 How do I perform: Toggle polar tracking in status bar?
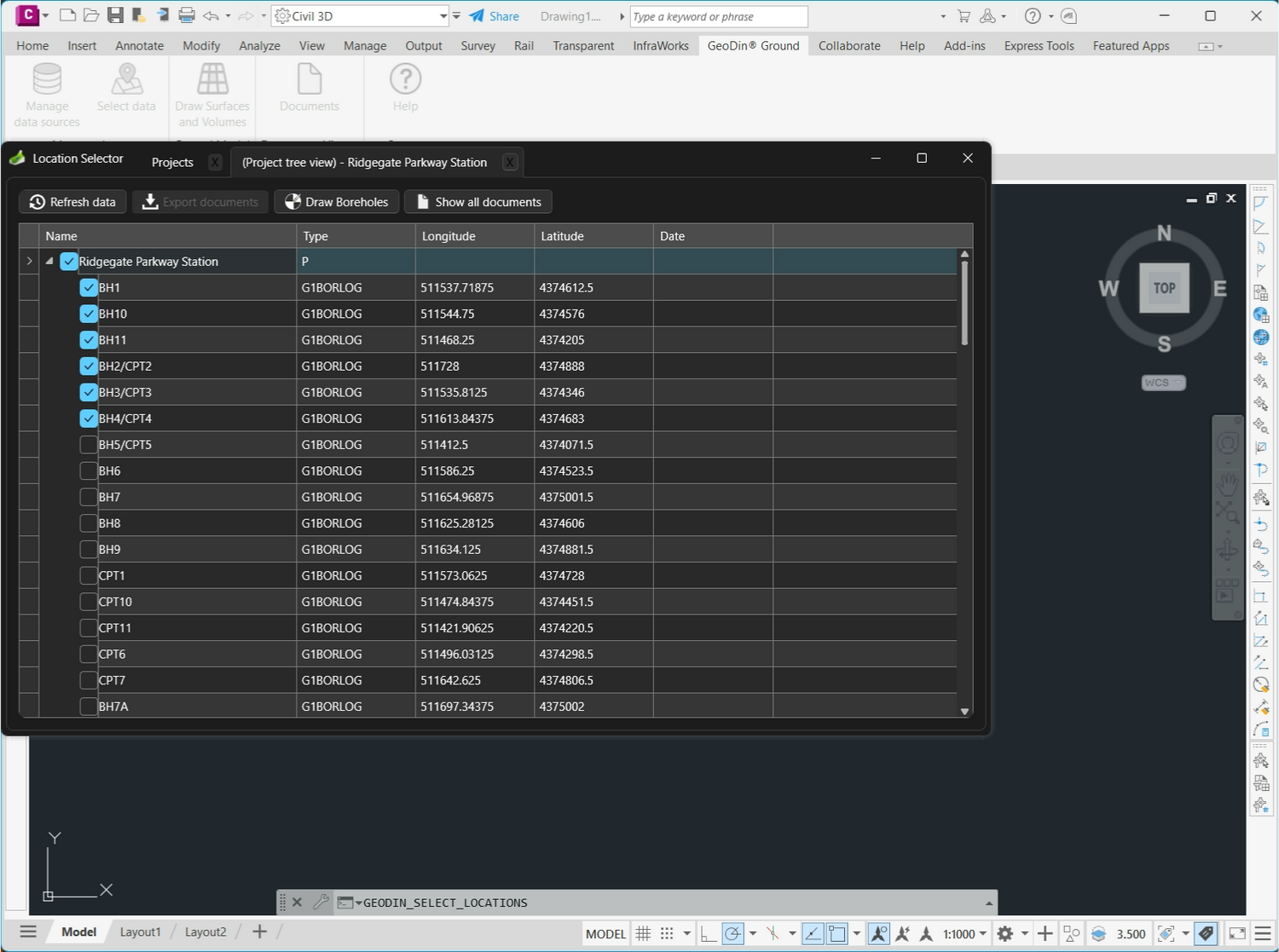[x=732, y=934]
